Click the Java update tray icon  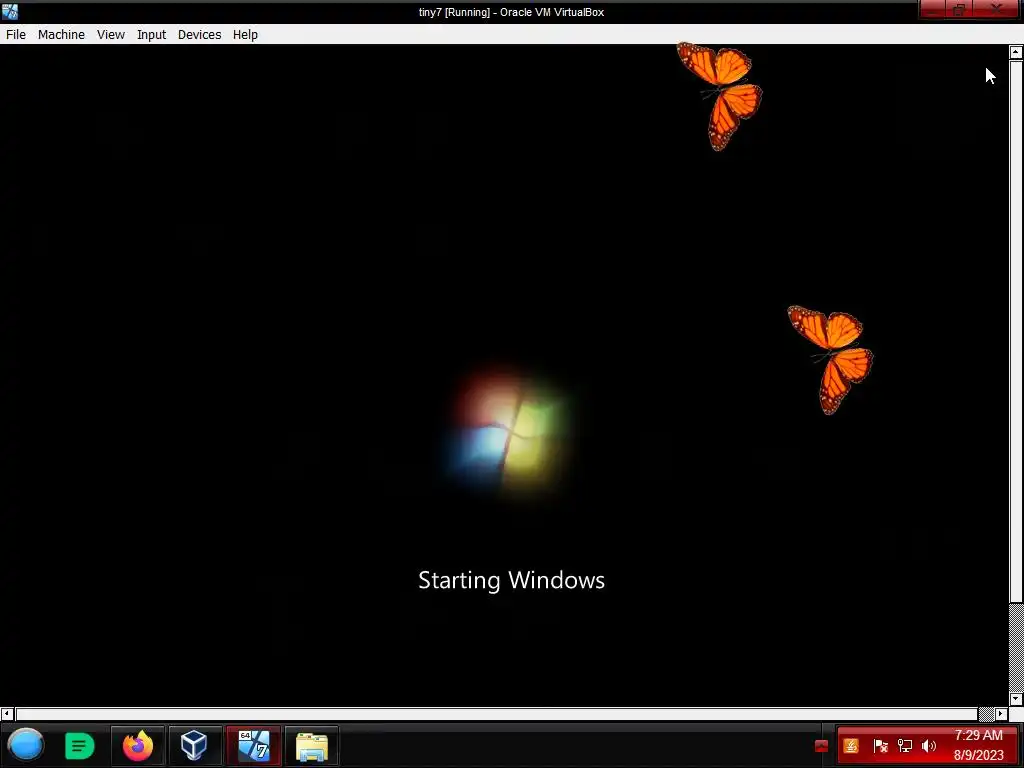851,746
